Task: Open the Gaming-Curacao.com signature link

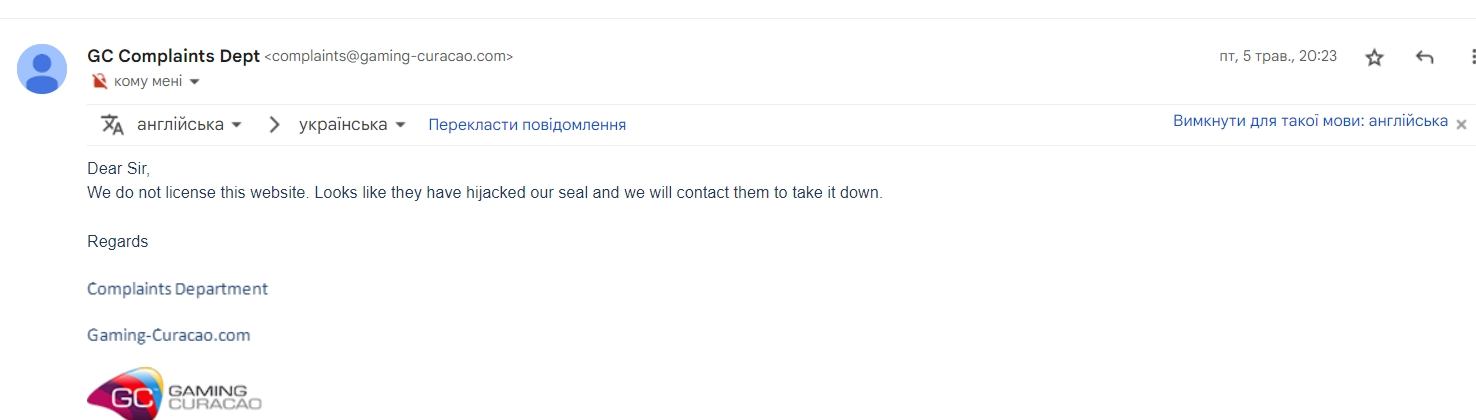Action: (x=169, y=335)
